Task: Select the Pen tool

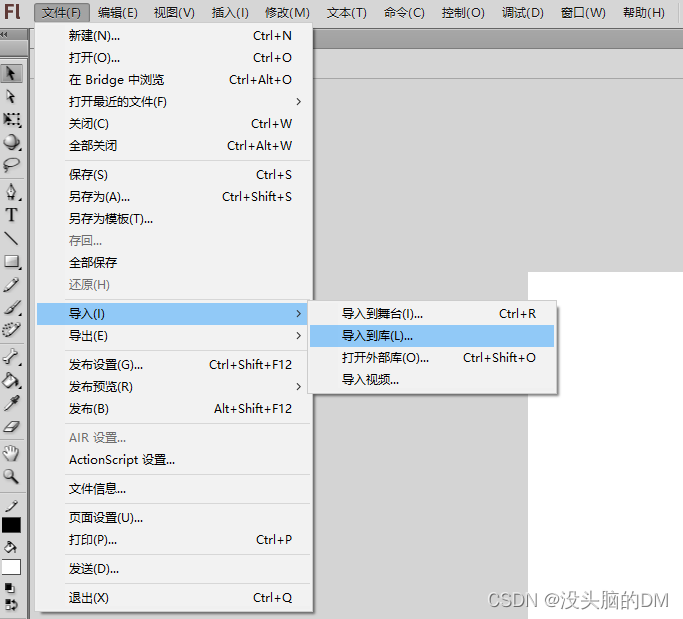Action: 11,191
